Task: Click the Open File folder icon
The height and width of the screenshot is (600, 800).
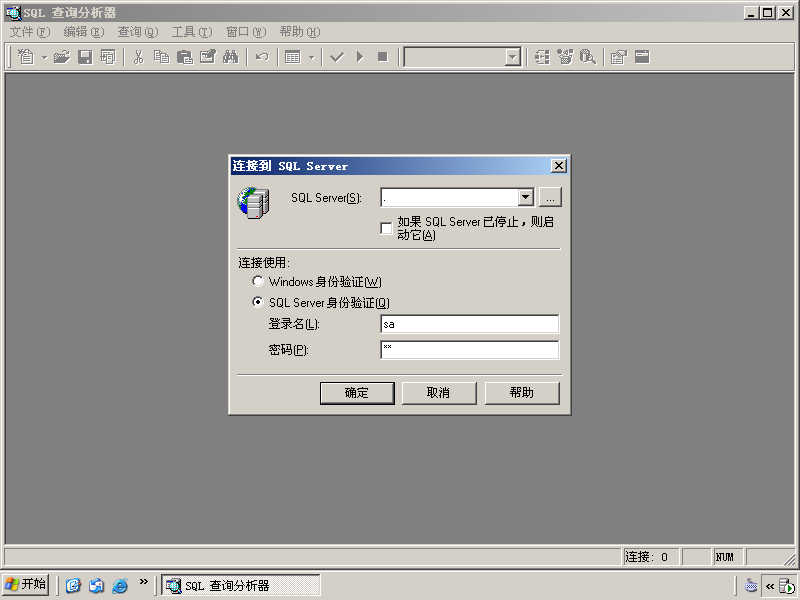Action: (x=62, y=57)
